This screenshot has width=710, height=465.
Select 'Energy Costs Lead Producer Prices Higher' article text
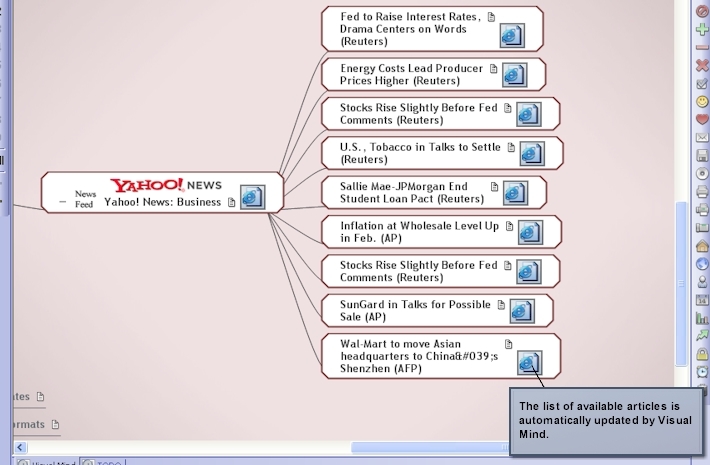(x=411, y=74)
